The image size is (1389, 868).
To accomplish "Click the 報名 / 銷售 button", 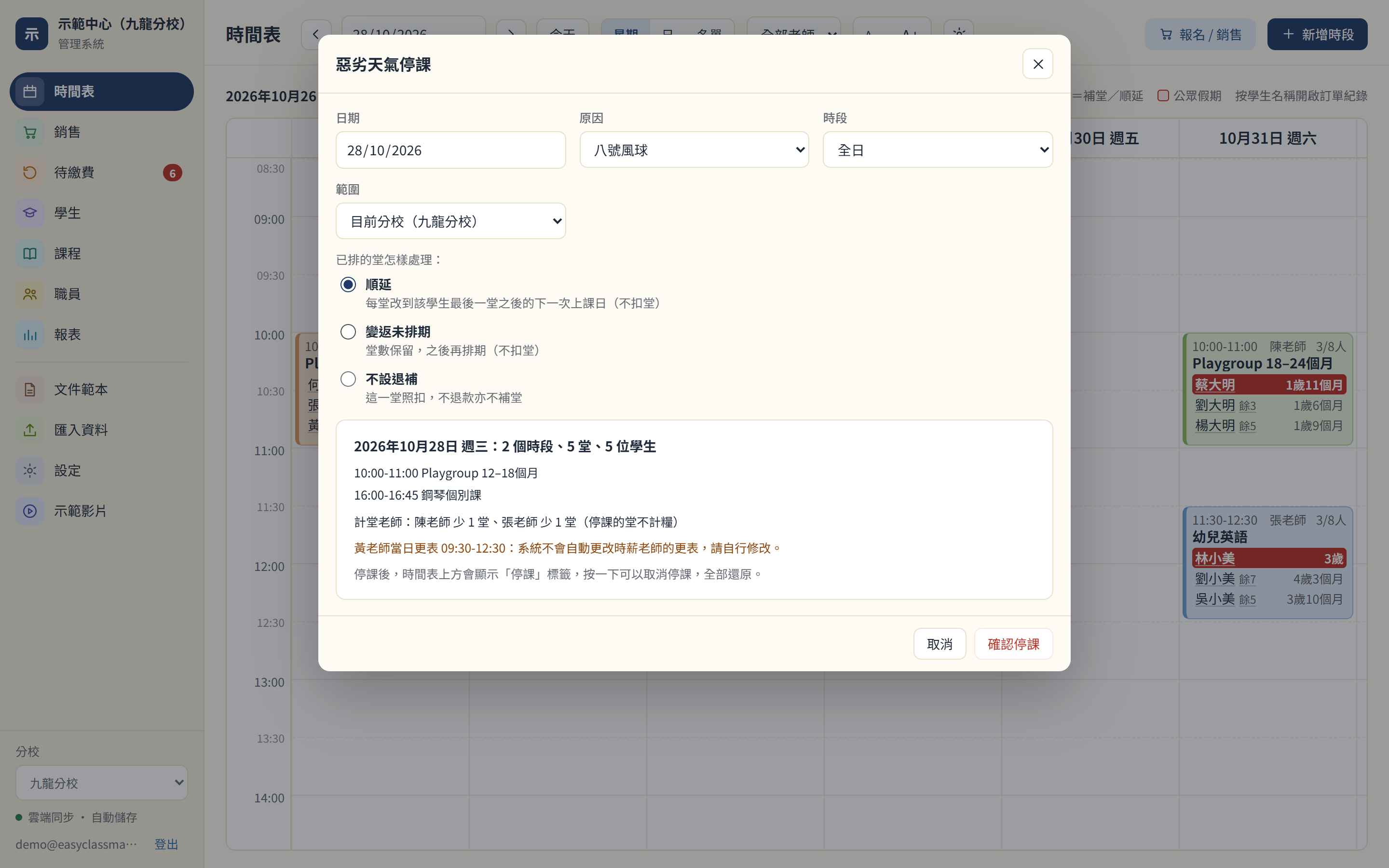I will 1200,34.
